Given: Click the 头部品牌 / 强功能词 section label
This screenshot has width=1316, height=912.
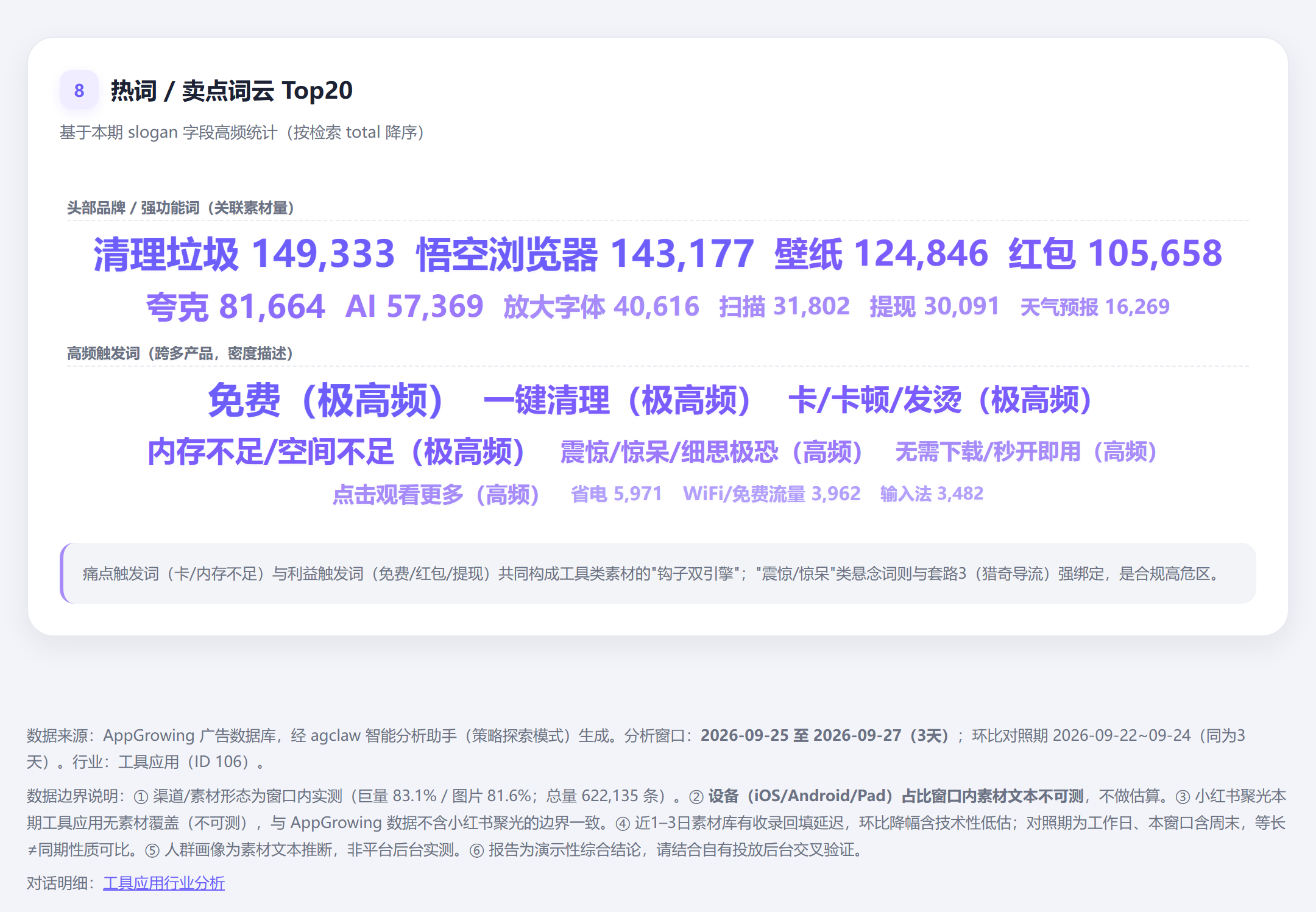Looking at the screenshot, I should 180,208.
